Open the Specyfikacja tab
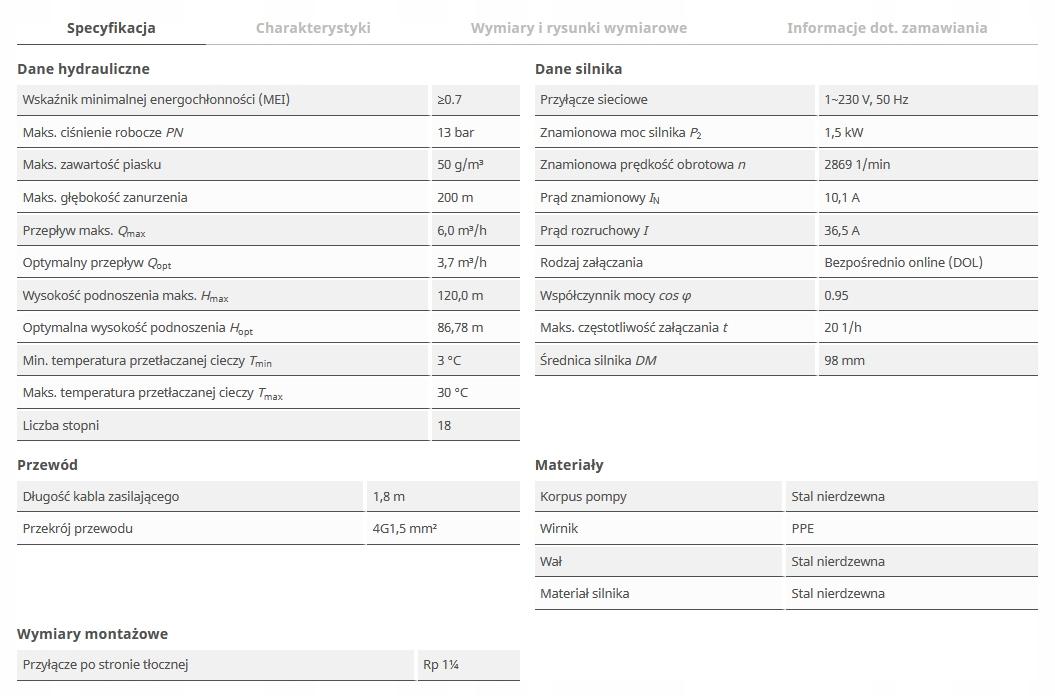This screenshot has width=1055, height=696. click(x=111, y=28)
